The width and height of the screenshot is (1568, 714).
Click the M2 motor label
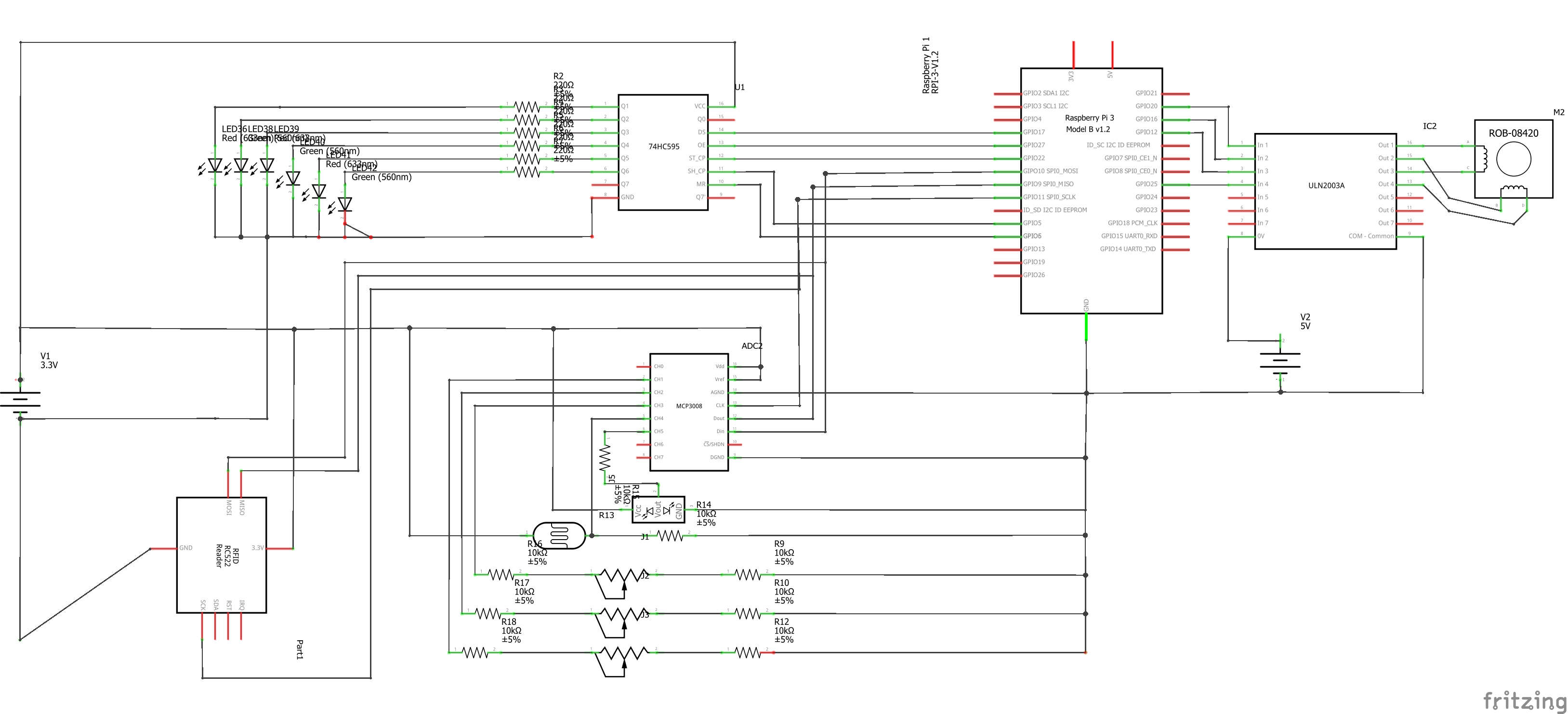pyautogui.click(x=1558, y=113)
